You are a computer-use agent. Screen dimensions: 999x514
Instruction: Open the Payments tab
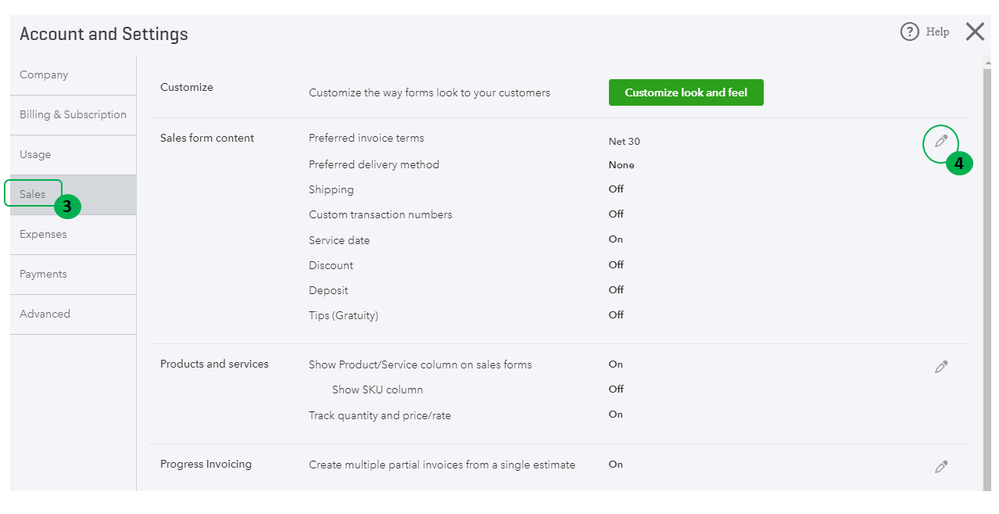tap(43, 274)
